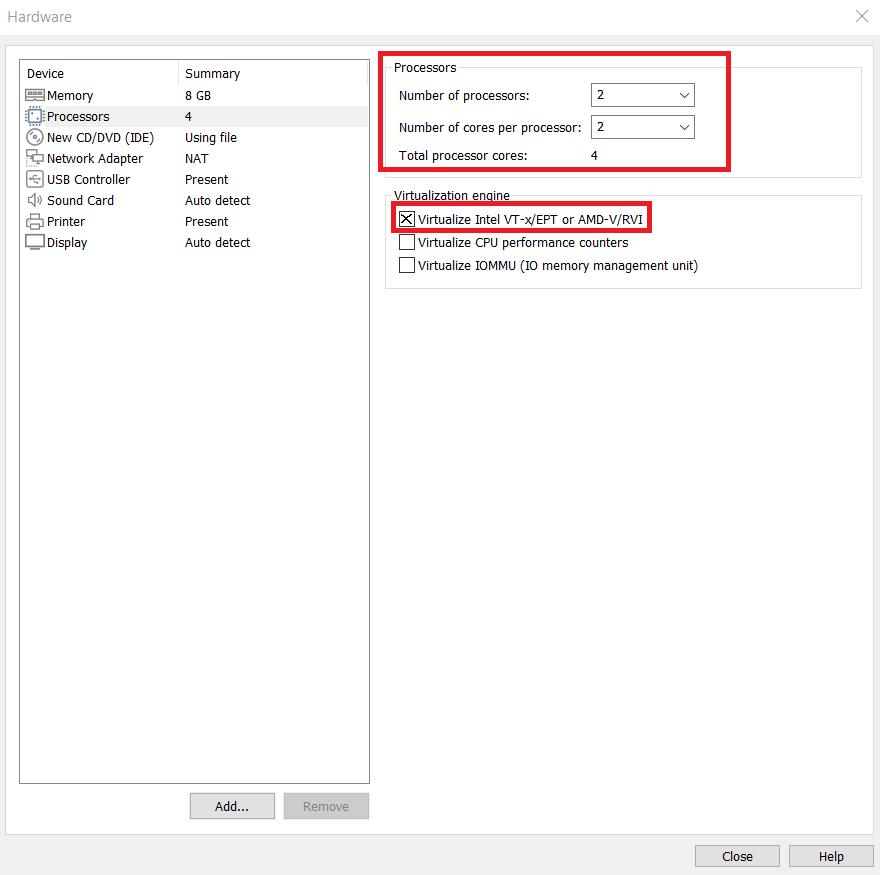Click the 'NAT' summary value
This screenshot has width=880, height=875.
pyautogui.click(x=196, y=158)
